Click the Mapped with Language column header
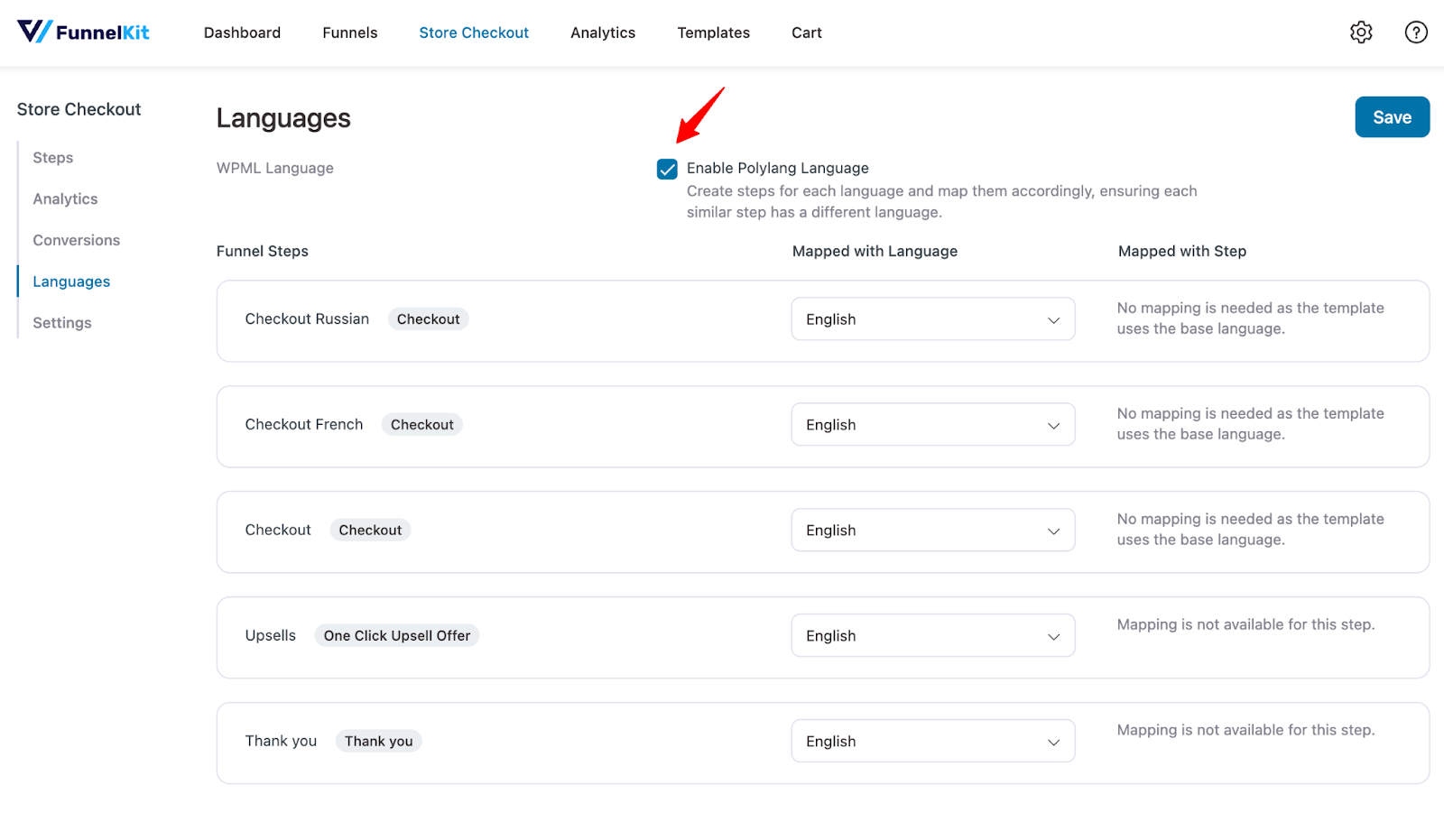This screenshot has height=840, width=1444. pyautogui.click(x=875, y=252)
